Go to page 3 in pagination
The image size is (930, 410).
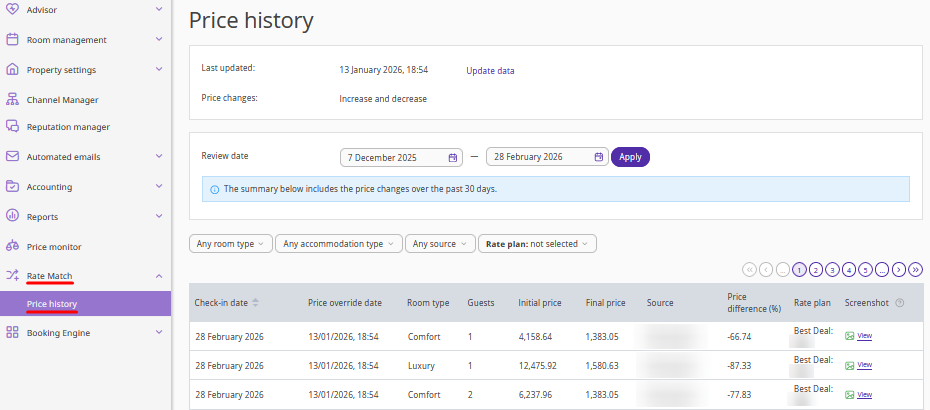pos(832,269)
